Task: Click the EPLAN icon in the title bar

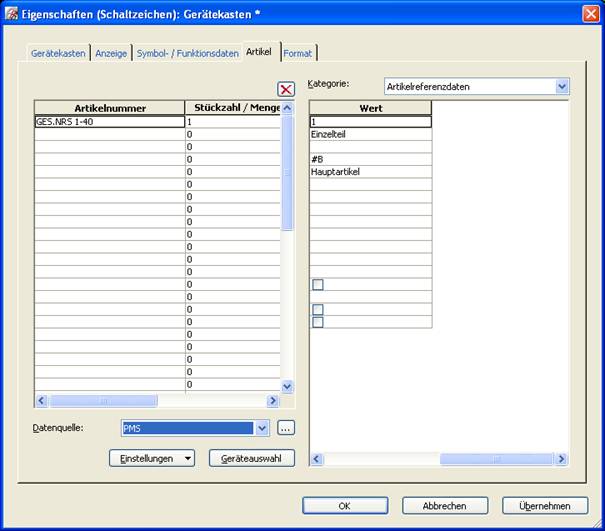Action: pyautogui.click(x=11, y=11)
